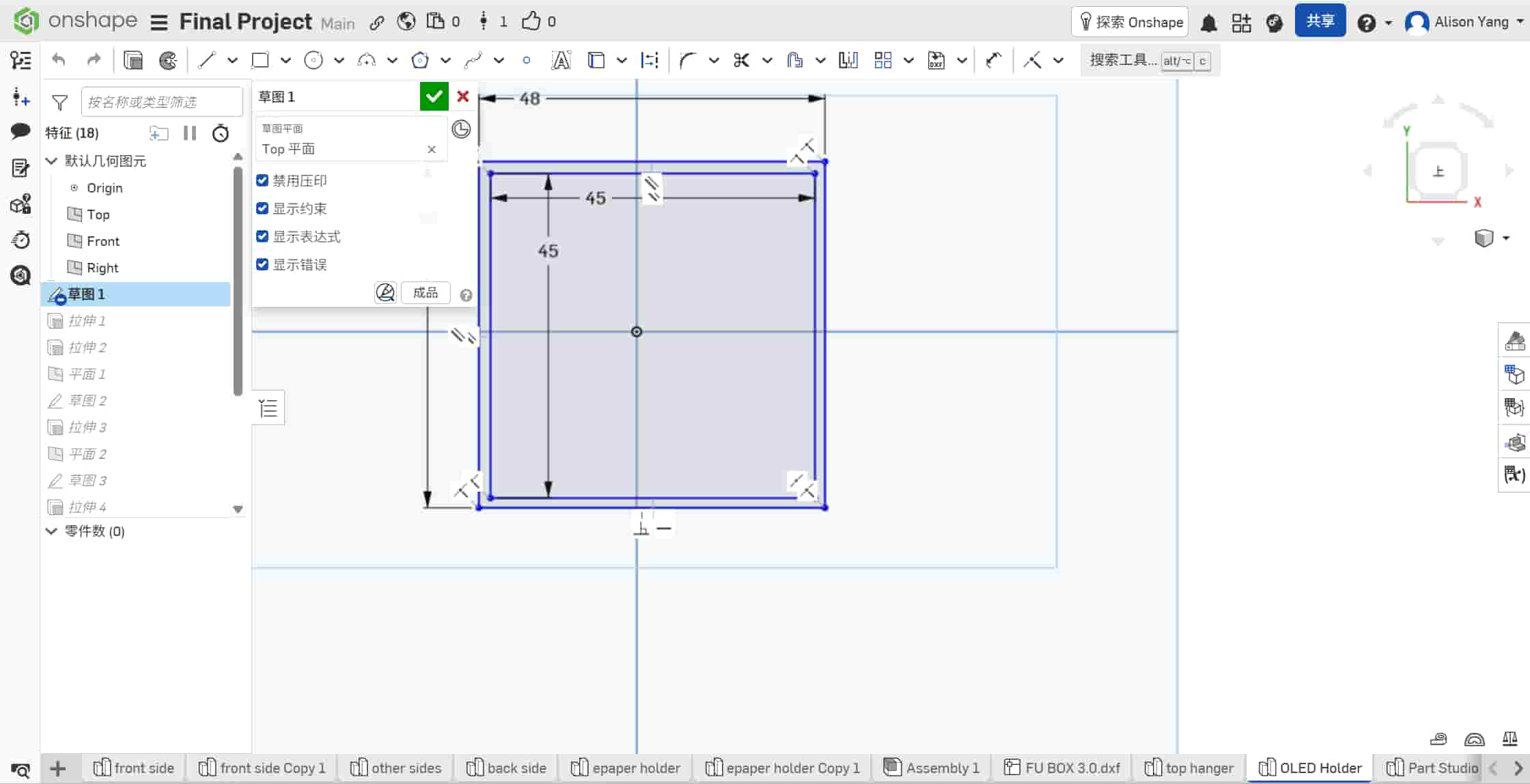
Task: Select the Arc sketch tool
Action: pyautogui.click(x=367, y=60)
